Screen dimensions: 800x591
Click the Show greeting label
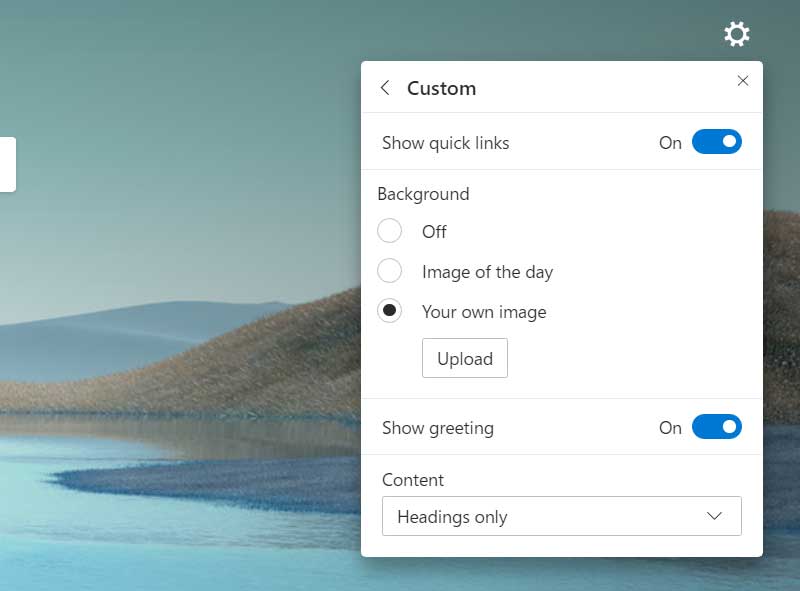click(438, 427)
